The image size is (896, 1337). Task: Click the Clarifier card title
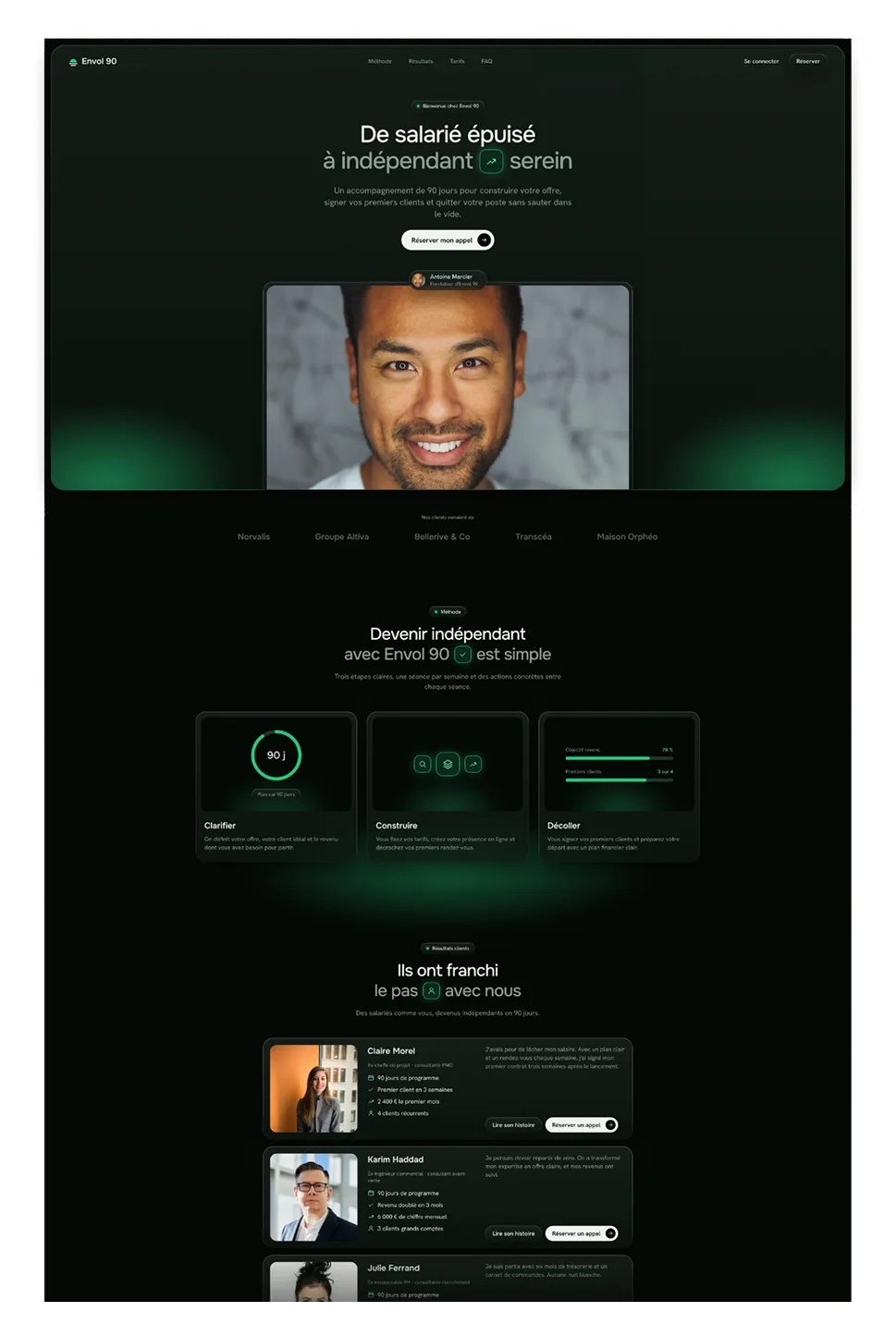[x=220, y=826]
